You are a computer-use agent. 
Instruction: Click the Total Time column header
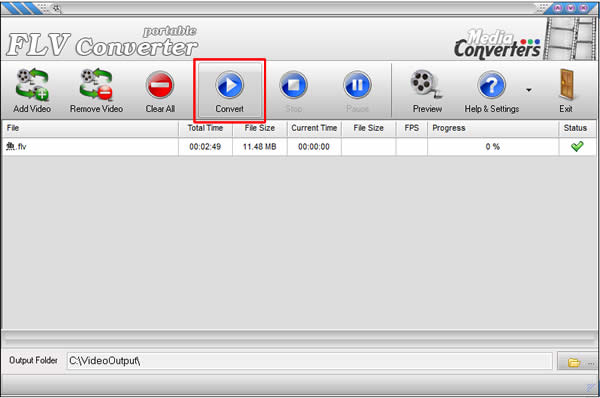(x=205, y=128)
